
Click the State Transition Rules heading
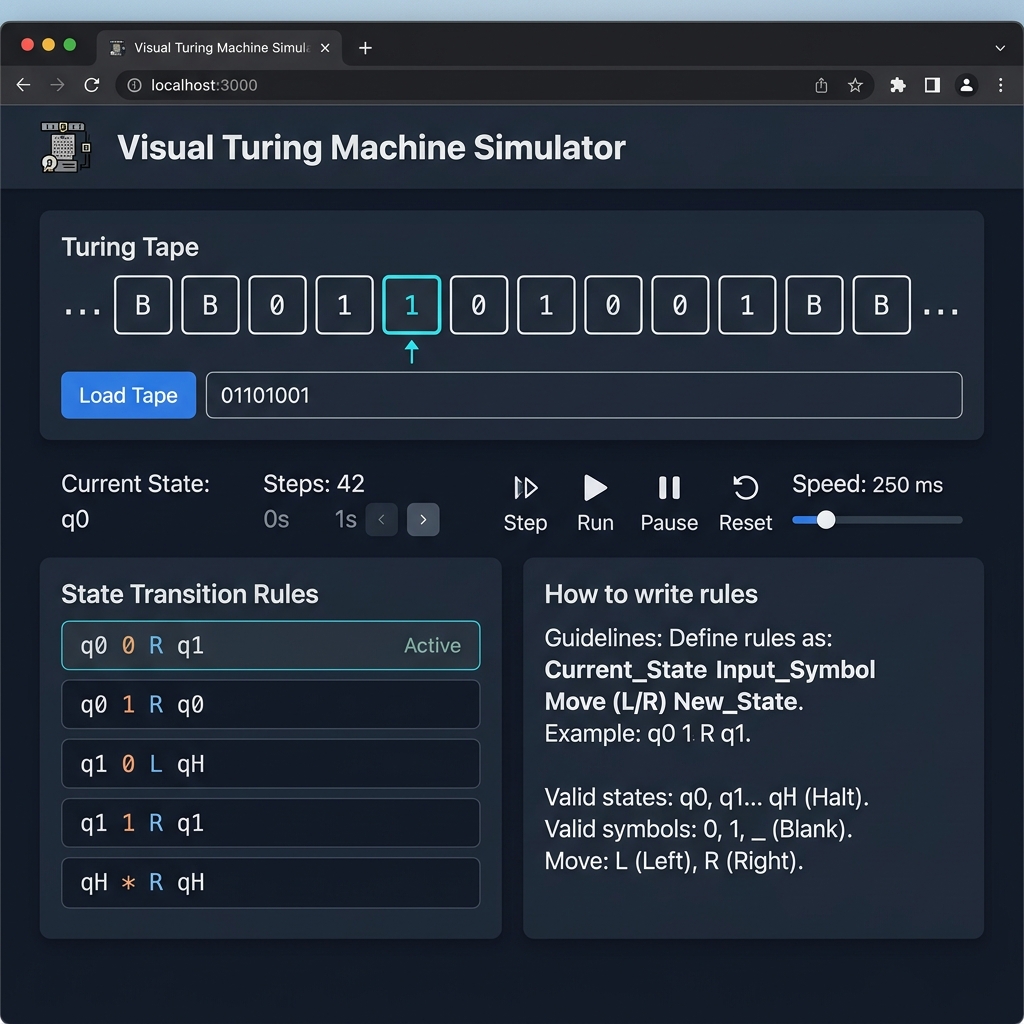pos(190,594)
